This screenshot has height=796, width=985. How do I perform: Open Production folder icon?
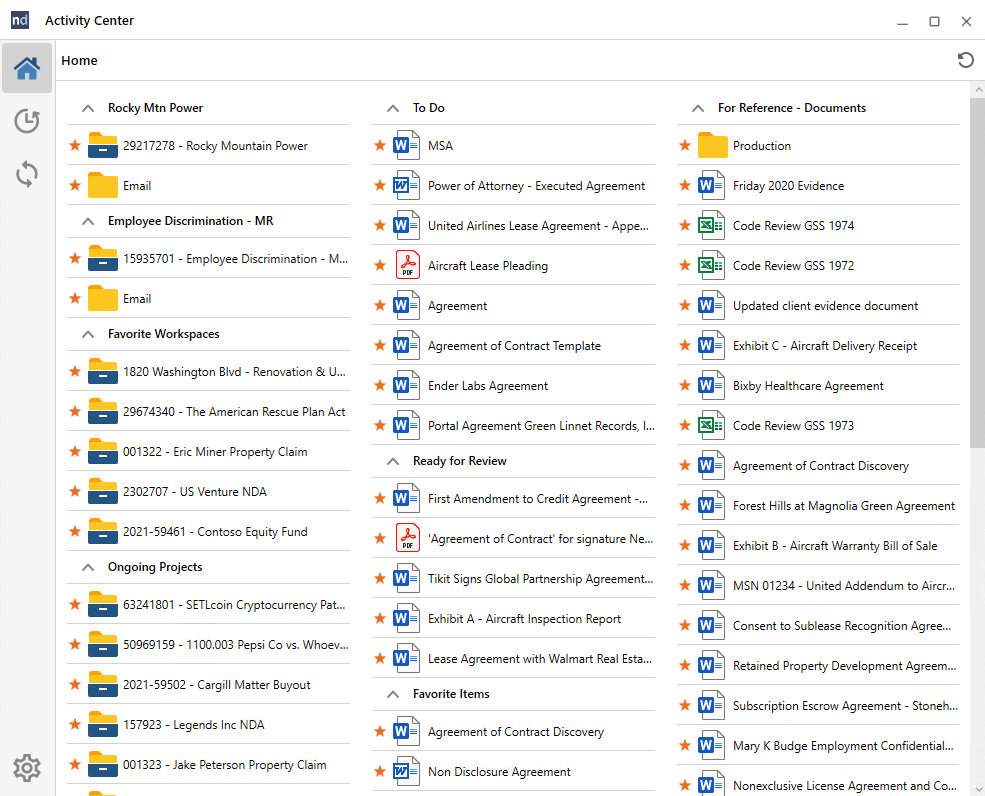pyautogui.click(x=712, y=145)
